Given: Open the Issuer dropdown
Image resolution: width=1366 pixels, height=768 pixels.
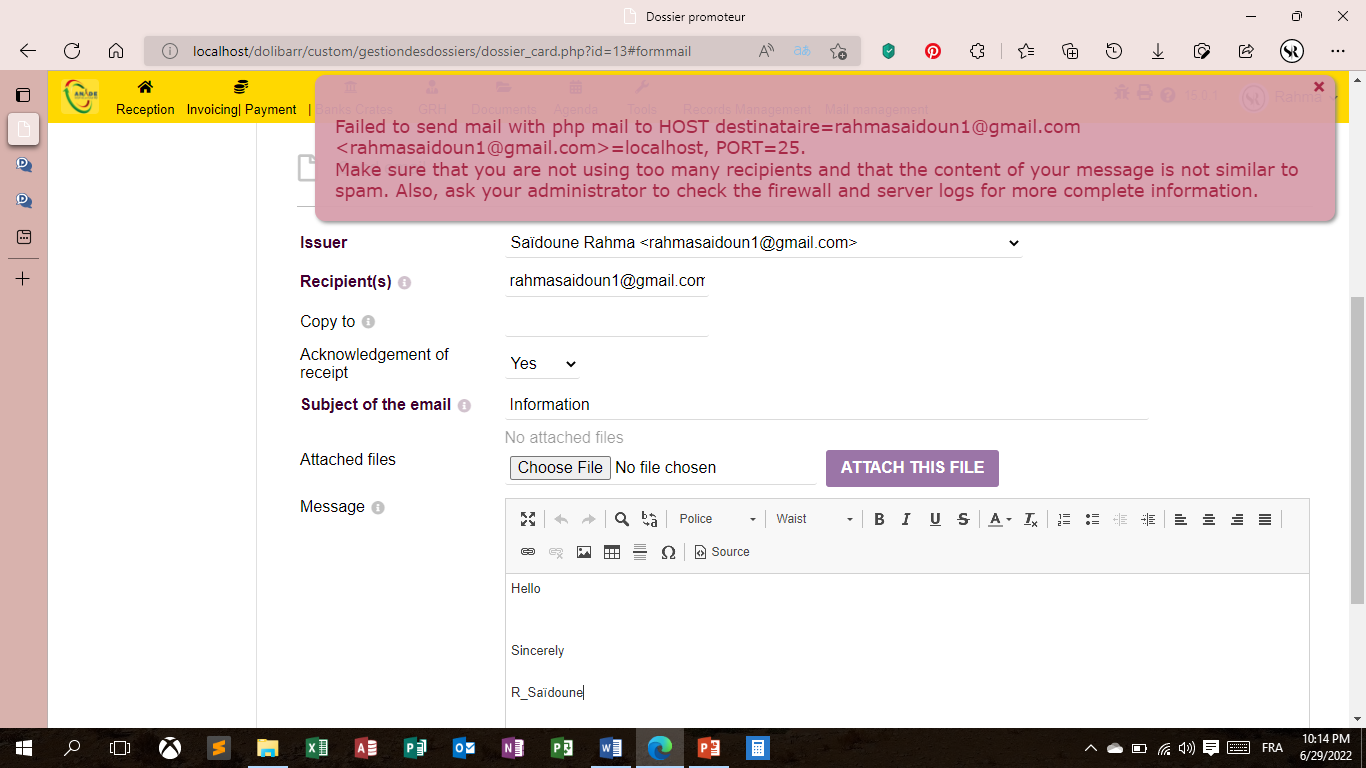Looking at the screenshot, I should coord(764,243).
